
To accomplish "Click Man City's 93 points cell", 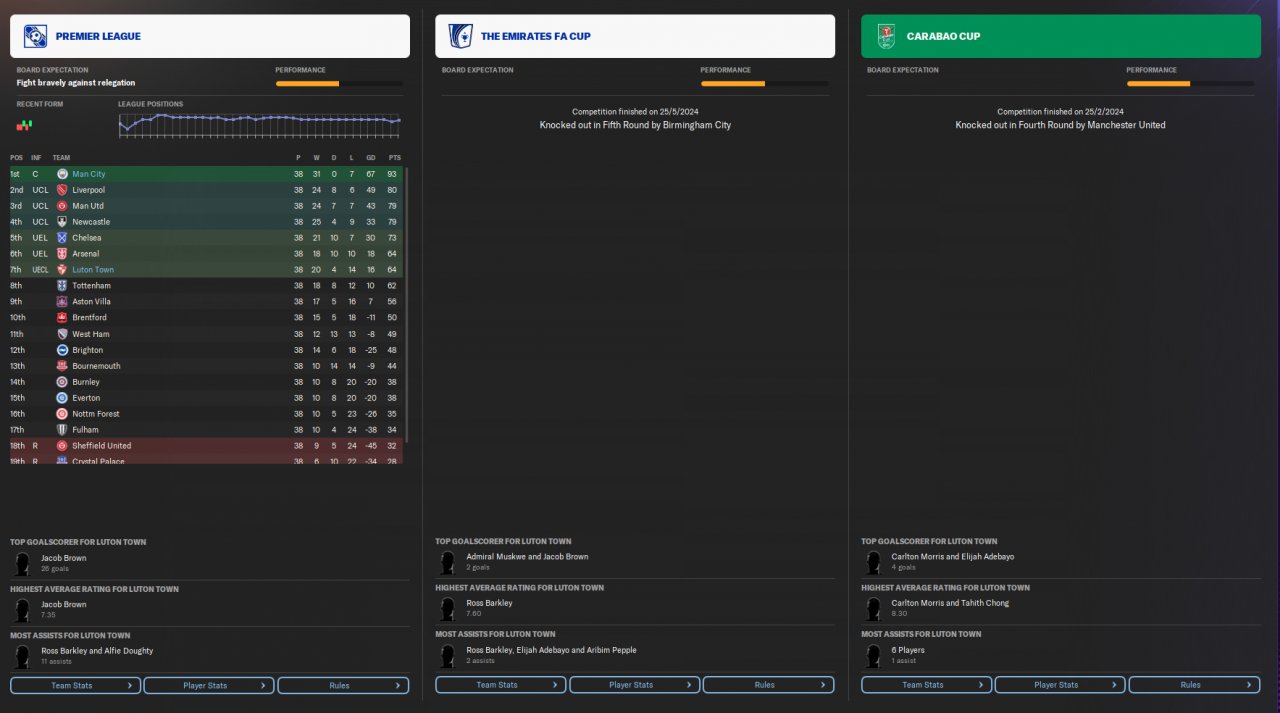I will pos(394,174).
